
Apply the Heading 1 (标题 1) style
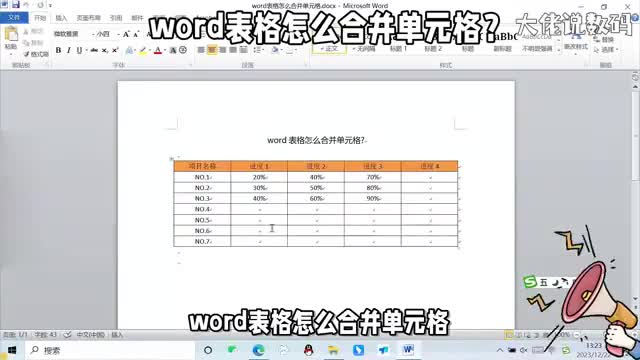[x=398, y=49]
